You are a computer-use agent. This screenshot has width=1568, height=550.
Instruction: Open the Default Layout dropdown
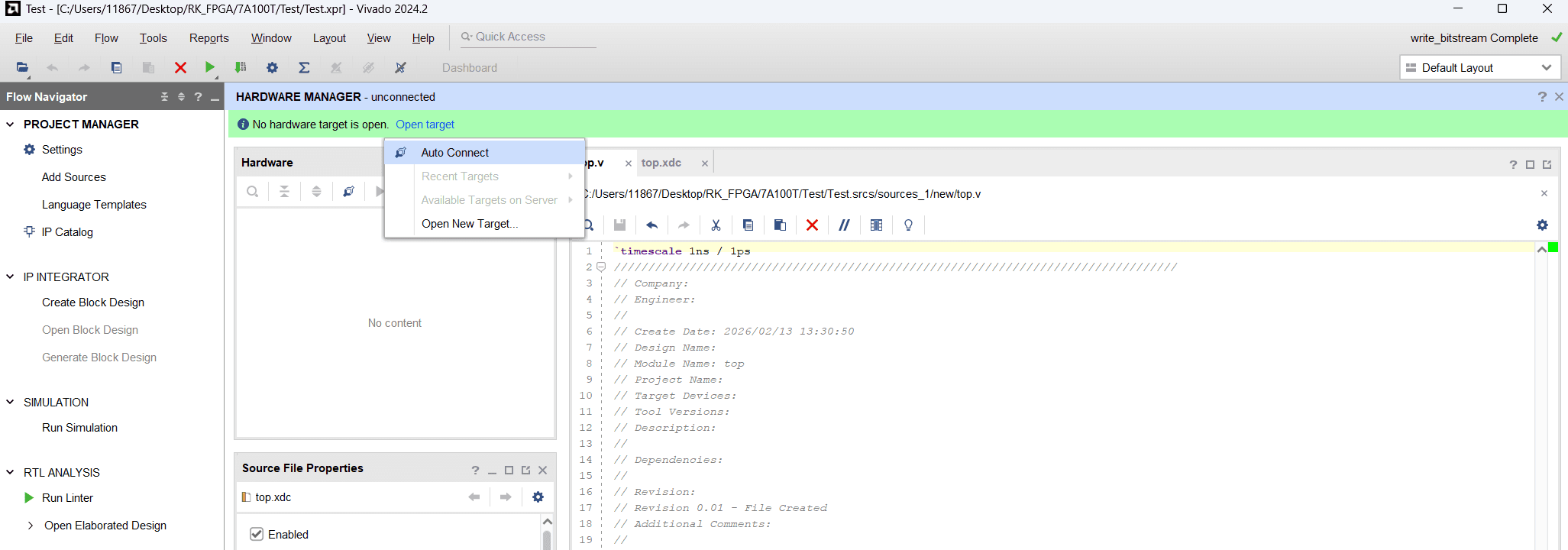coord(1479,67)
